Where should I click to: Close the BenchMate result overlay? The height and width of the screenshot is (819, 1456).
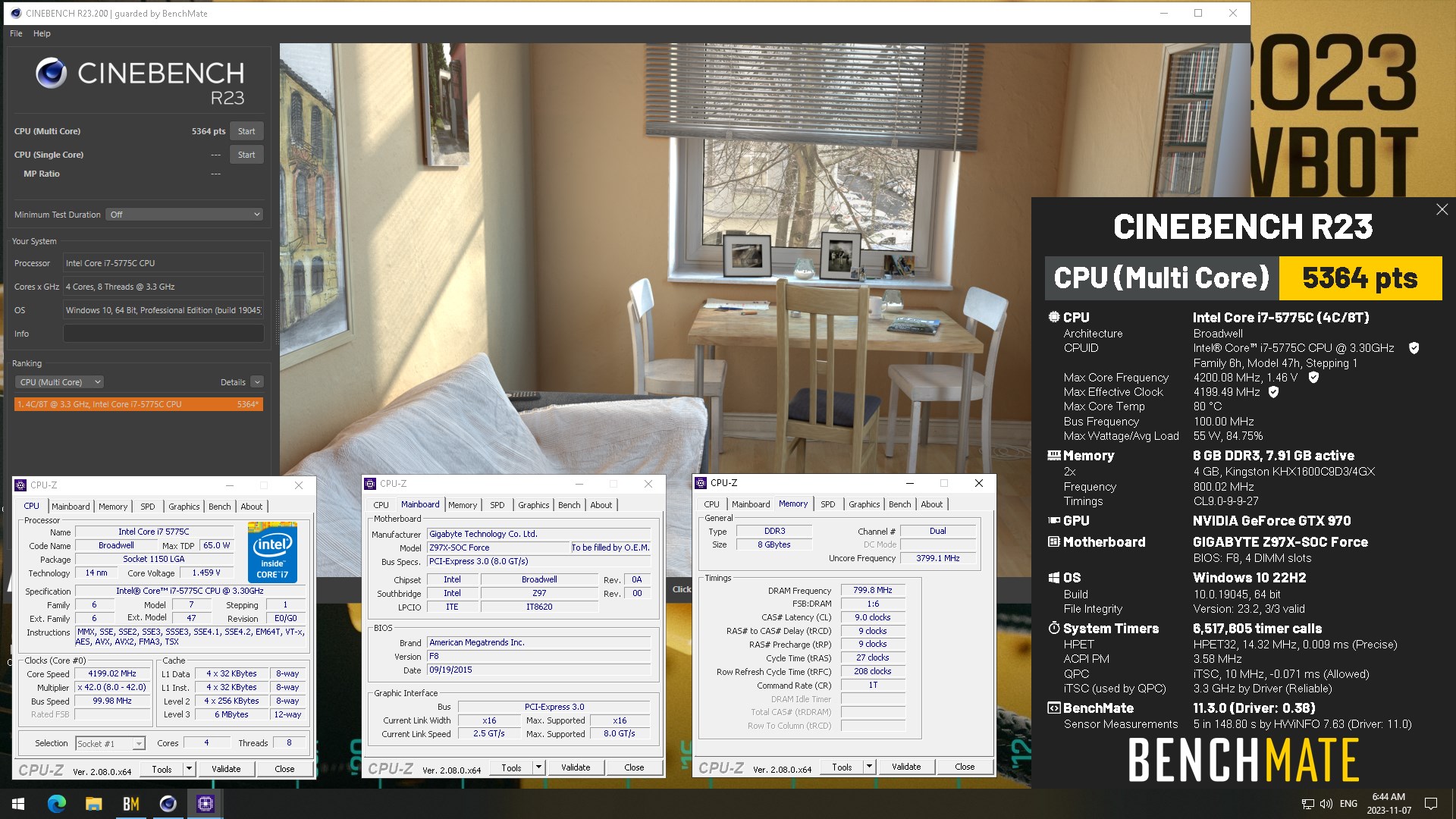point(1442,209)
